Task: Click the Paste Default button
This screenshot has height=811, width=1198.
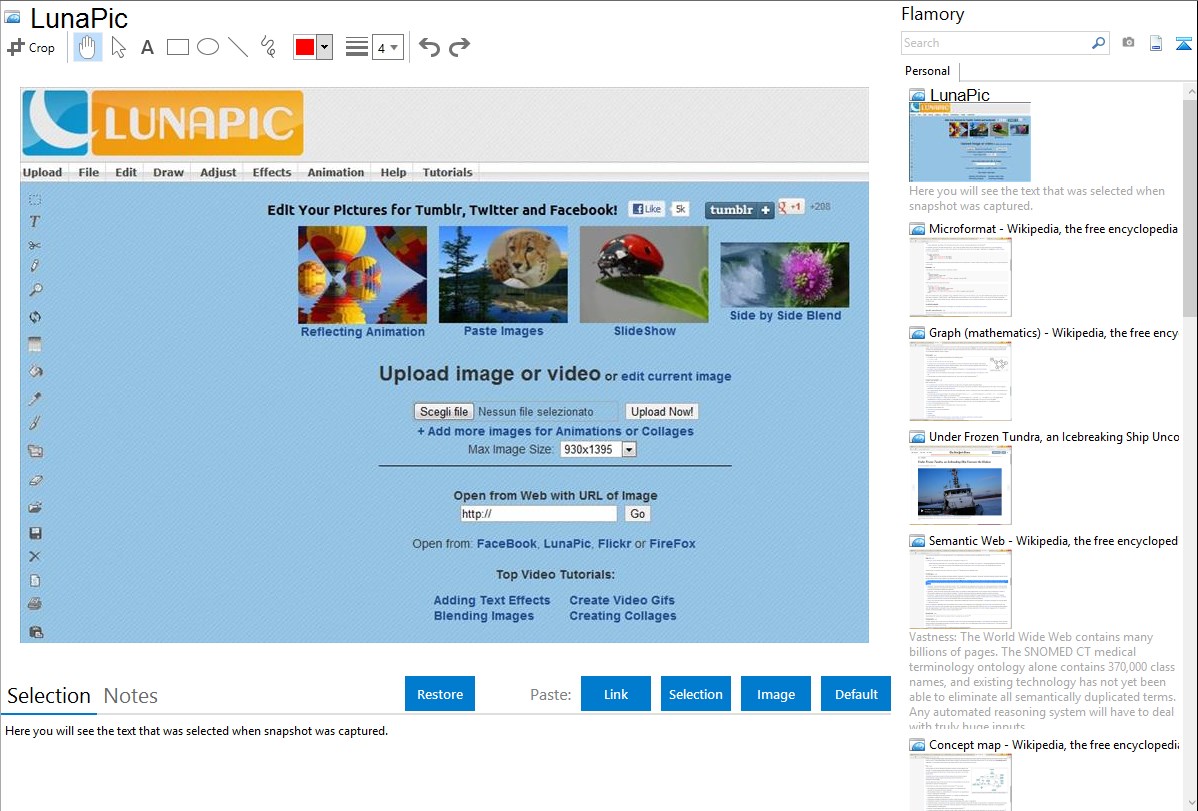Action: coord(856,693)
